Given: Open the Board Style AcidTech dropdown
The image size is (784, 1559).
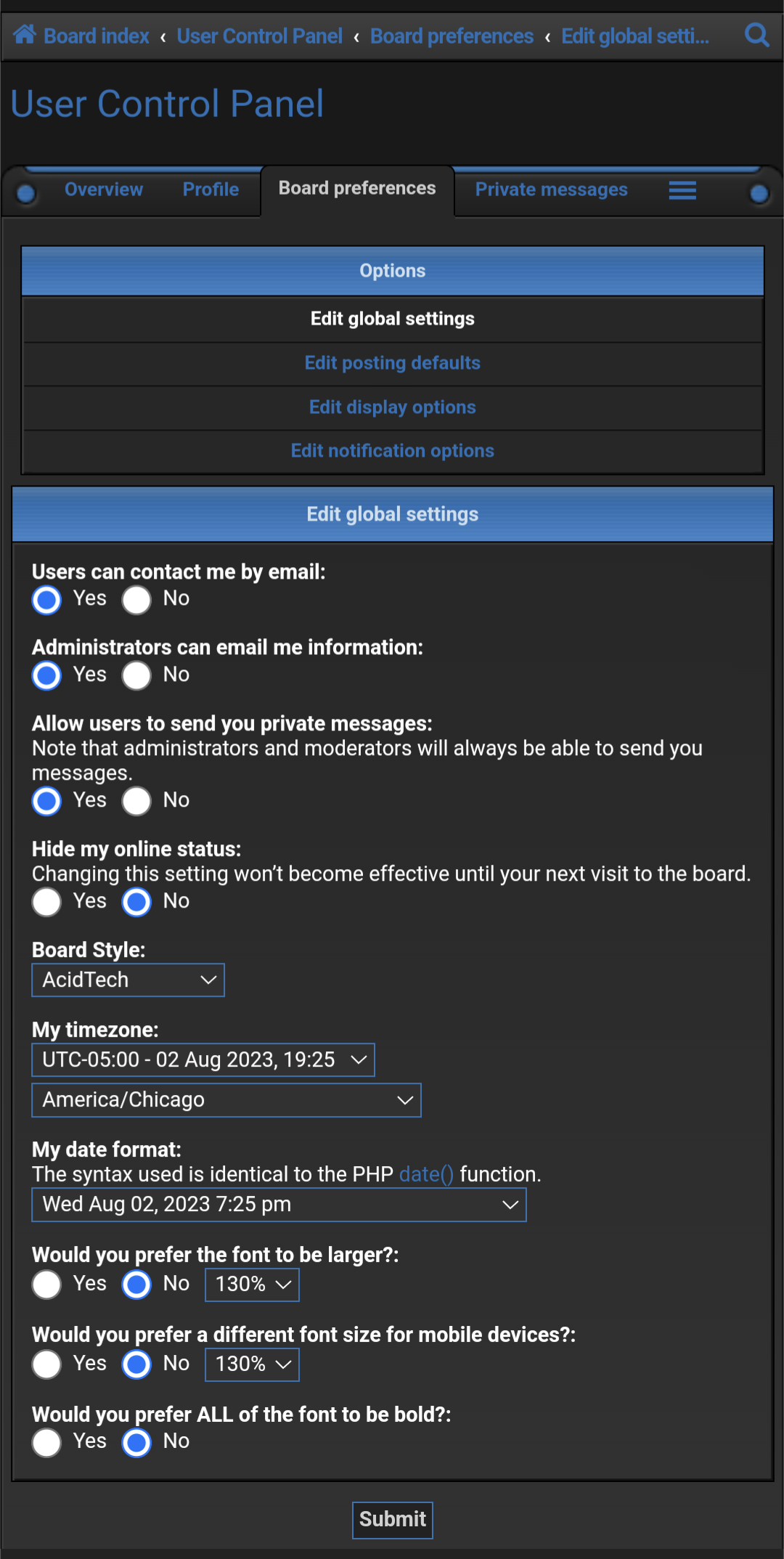Looking at the screenshot, I should coord(128,980).
